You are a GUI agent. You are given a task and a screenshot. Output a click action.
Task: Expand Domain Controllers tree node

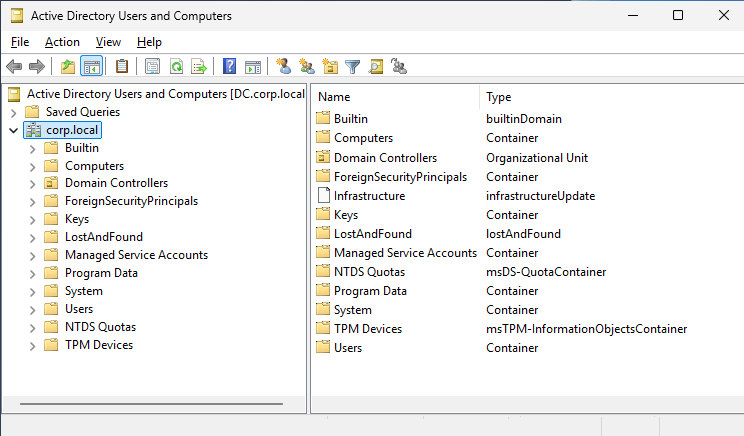pyautogui.click(x=32, y=184)
